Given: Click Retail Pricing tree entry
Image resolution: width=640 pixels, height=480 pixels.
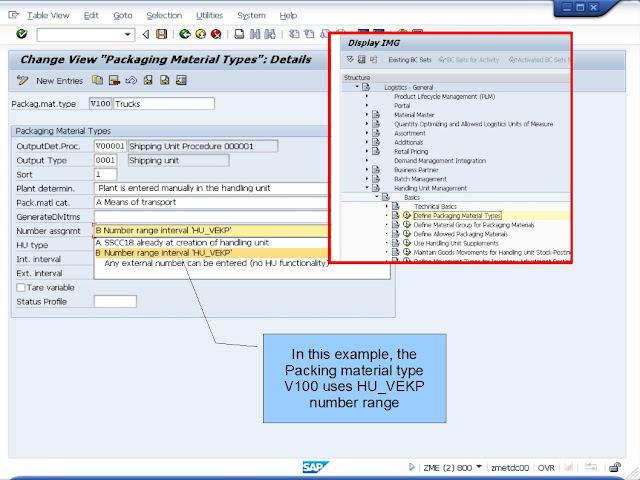Looking at the screenshot, I should (x=411, y=151).
